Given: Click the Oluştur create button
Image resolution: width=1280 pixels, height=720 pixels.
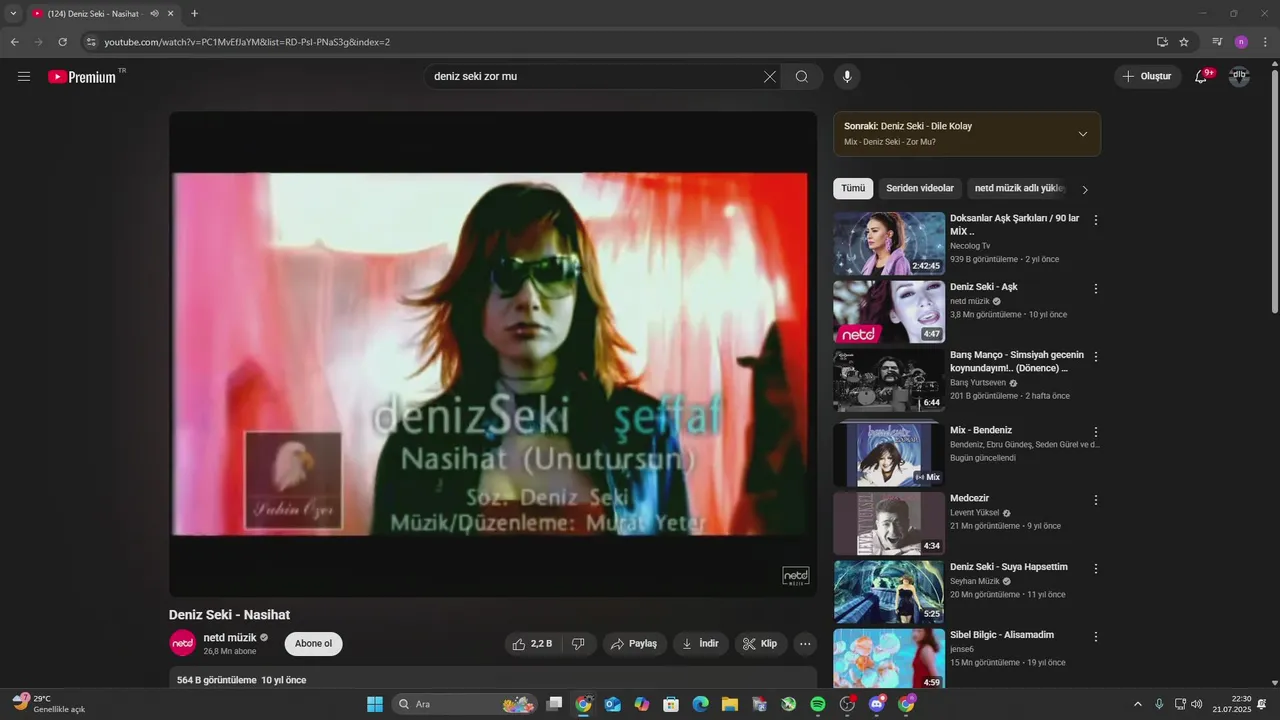Looking at the screenshot, I should click(x=1147, y=77).
